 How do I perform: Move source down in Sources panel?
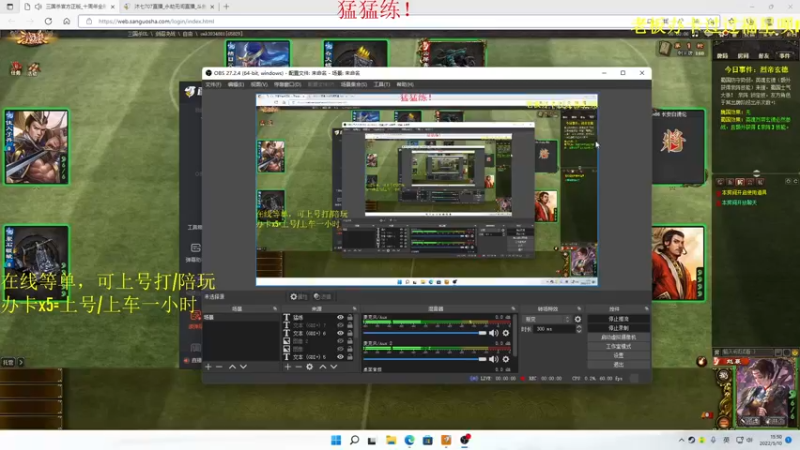click(334, 366)
